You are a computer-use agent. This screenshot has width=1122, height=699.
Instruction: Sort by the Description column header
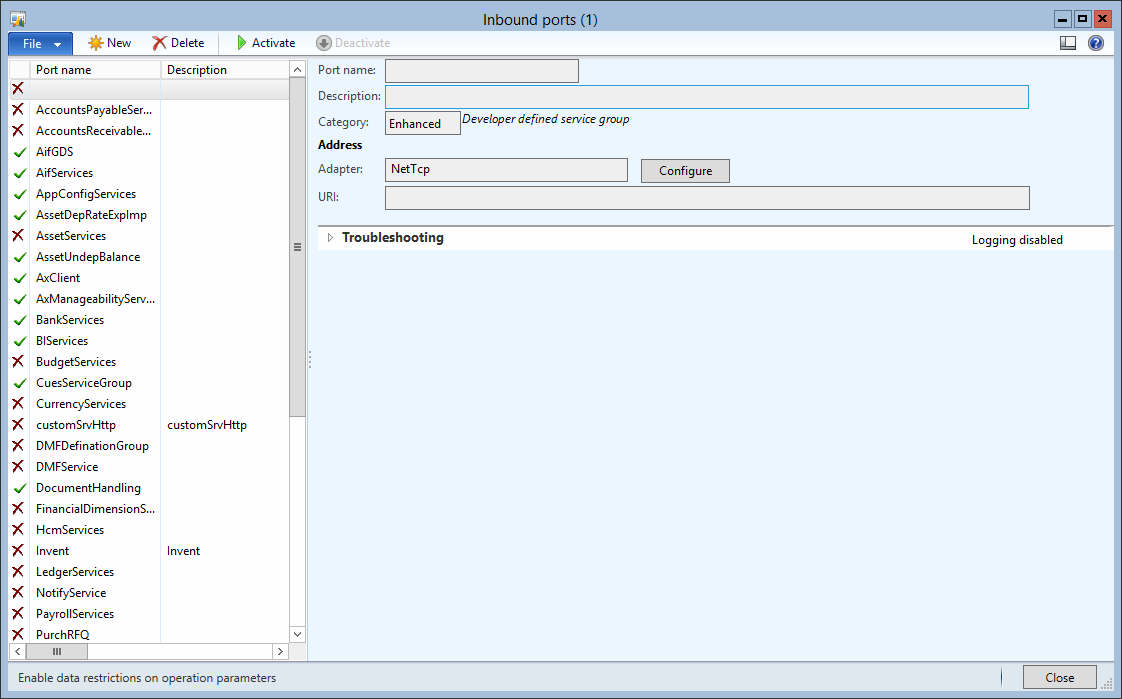click(224, 70)
